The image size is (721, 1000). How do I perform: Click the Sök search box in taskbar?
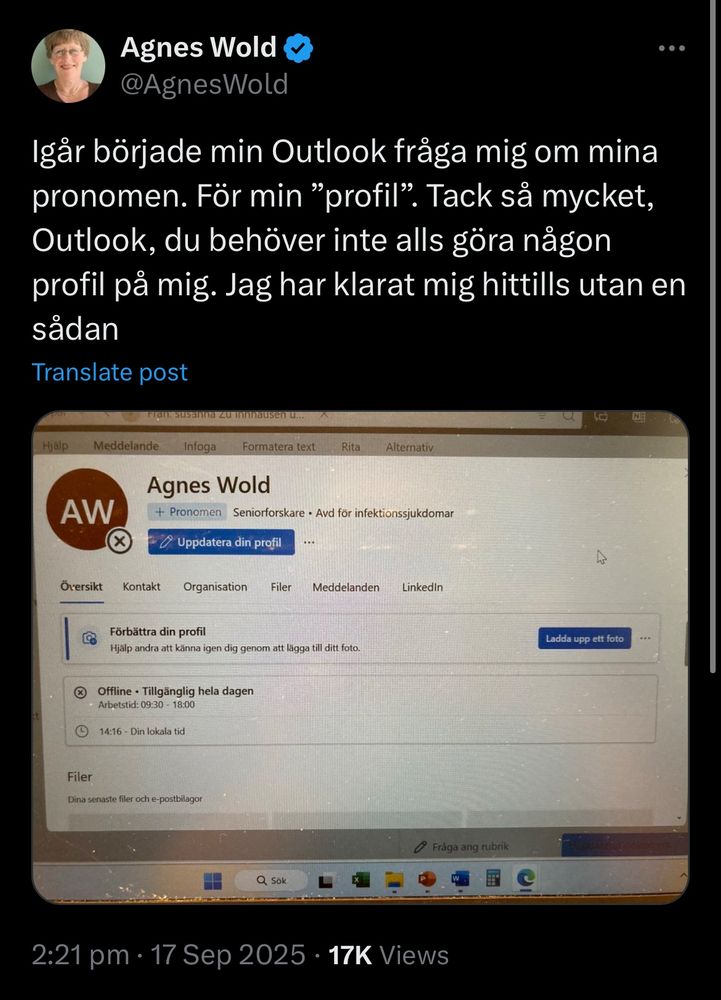click(272, 880)
